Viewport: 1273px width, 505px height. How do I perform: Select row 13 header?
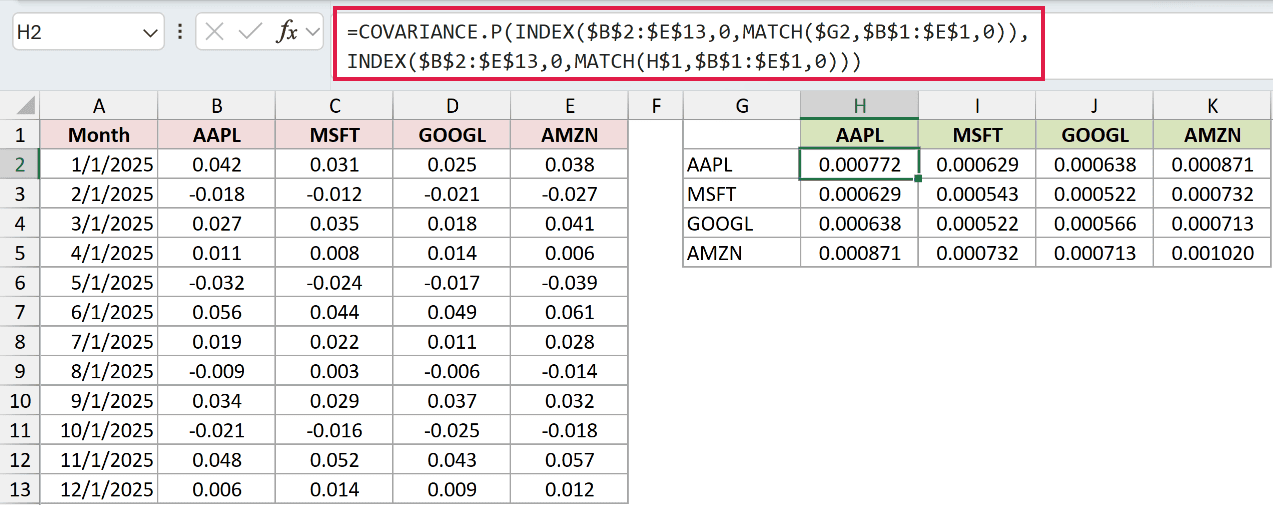point(20,489)
